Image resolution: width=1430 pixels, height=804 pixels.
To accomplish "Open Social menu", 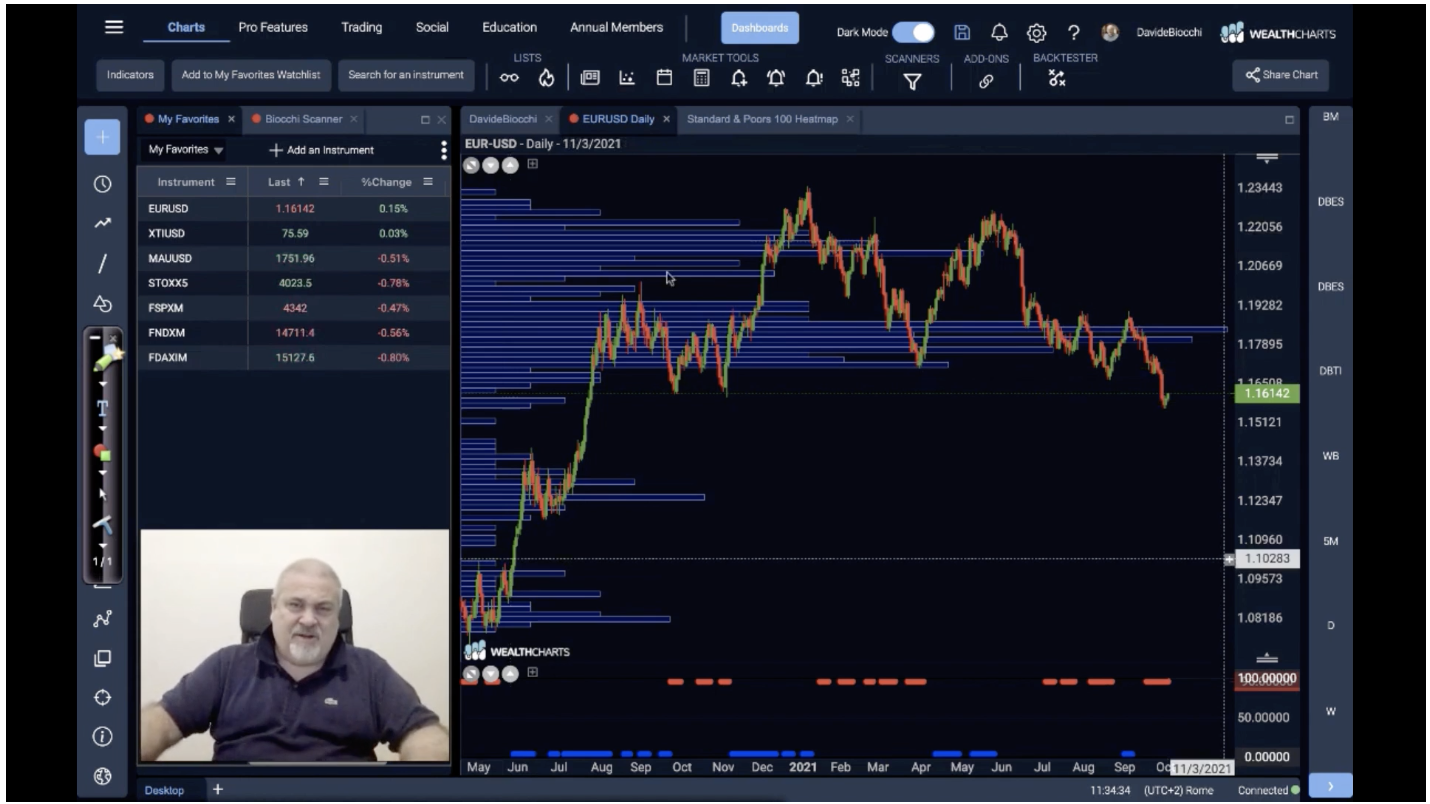I will (432, 28).
